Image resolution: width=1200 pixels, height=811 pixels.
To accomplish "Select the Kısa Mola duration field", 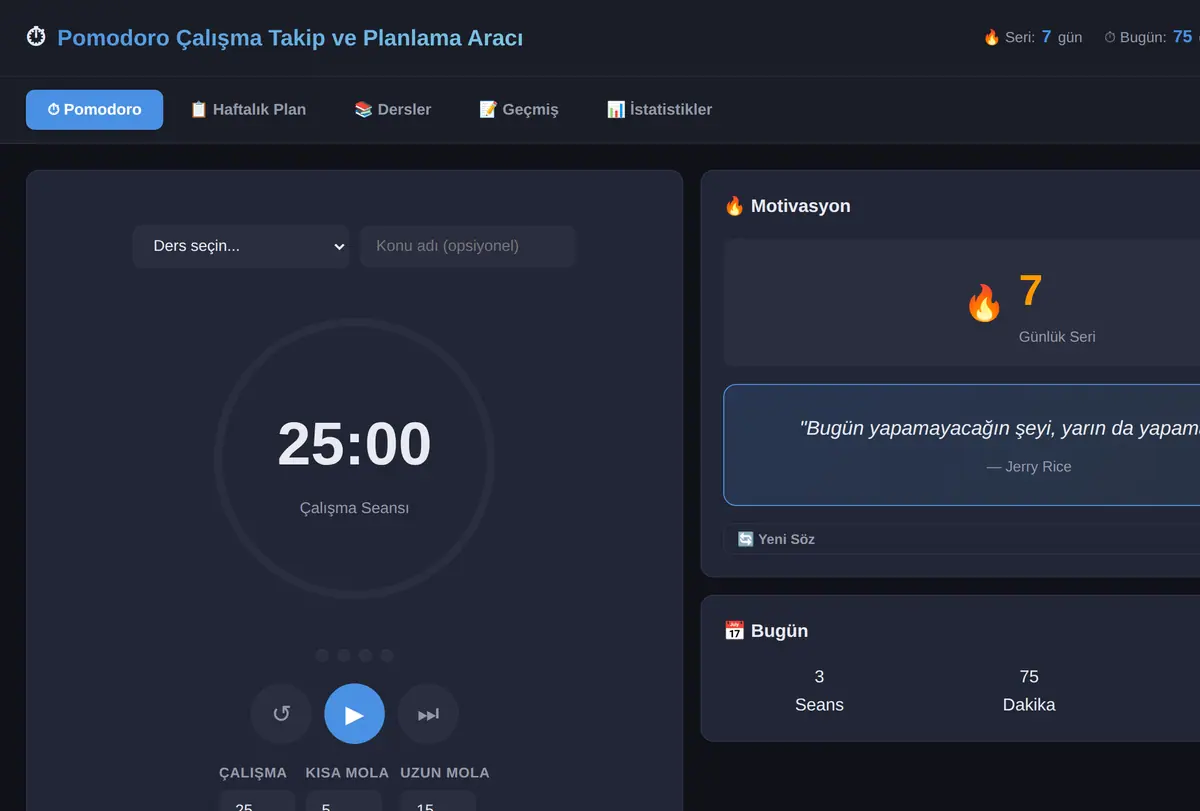I will 344,801.
